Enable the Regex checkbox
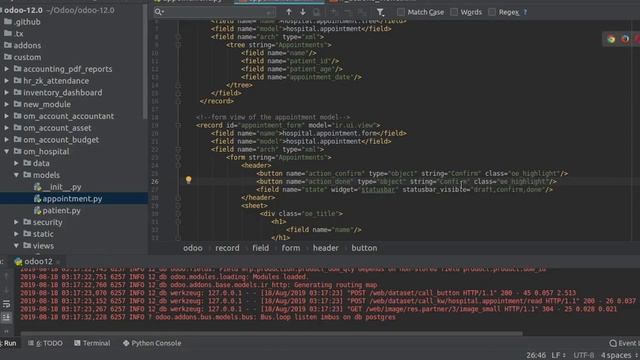Screen dimensions: 640x360 492,12
